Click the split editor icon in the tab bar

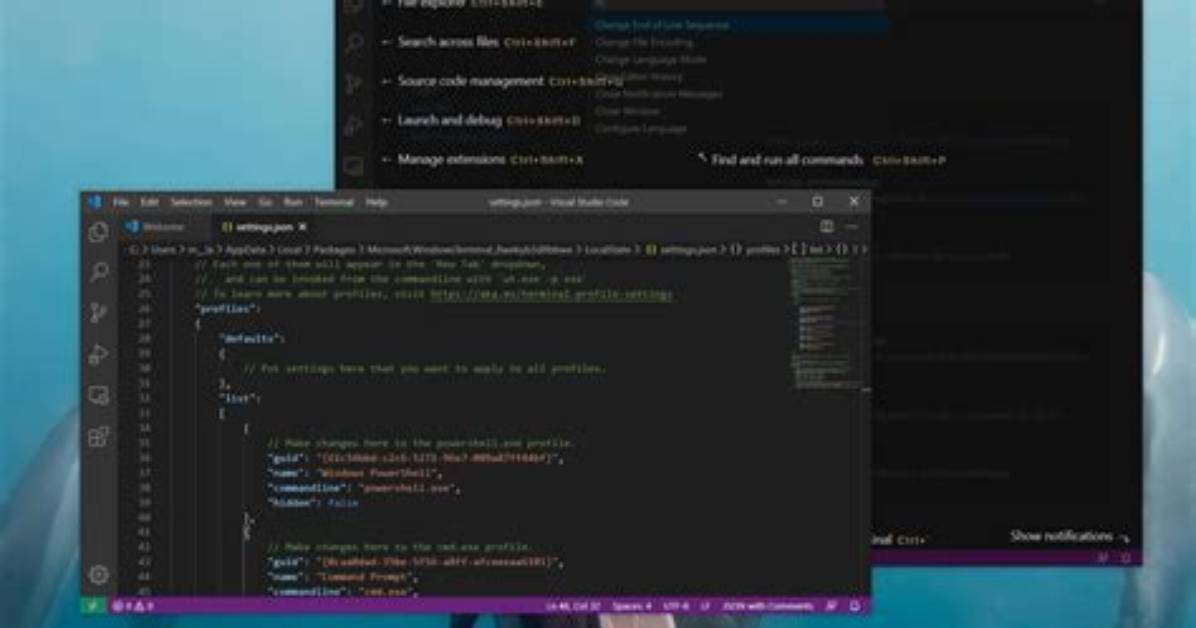826,226
